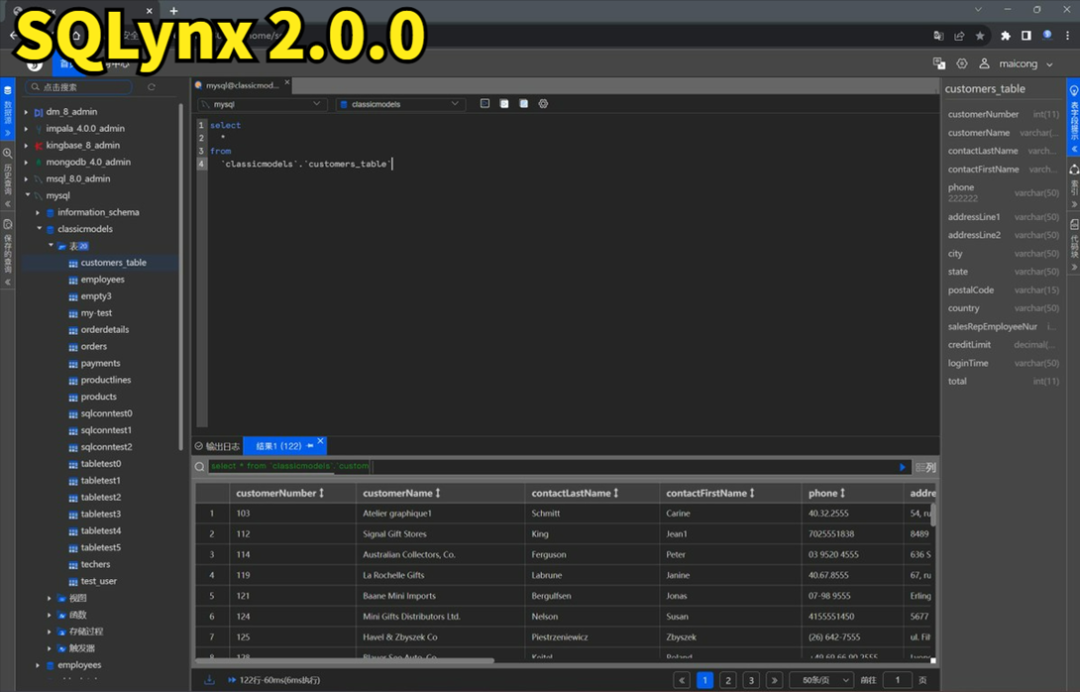Sort by phone column sort icon

pyautogui.click(x=842, y=493)
